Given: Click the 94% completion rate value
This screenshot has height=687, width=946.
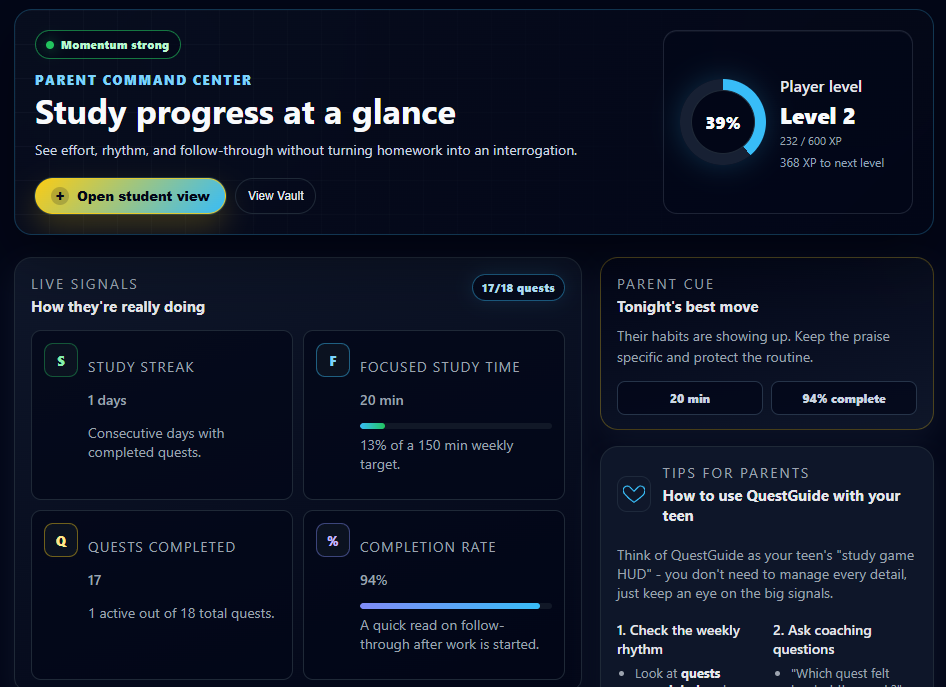Looking at the screenshot, I should pos(373,580).
